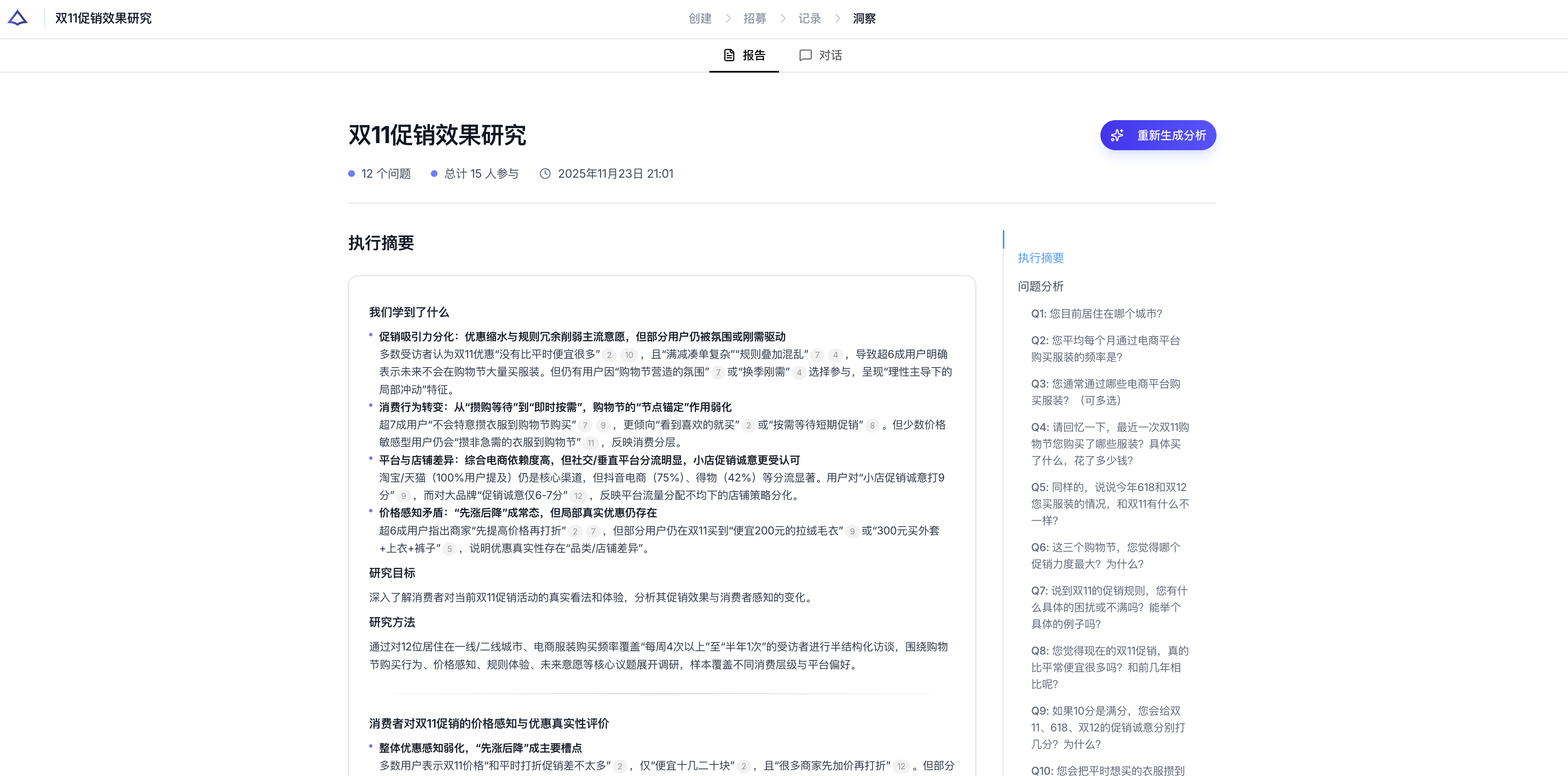The image size is (1568, 776).
Task: Open the 创建 step in breadcrumb
Action: pyautogui.click(x=699, y=19)
